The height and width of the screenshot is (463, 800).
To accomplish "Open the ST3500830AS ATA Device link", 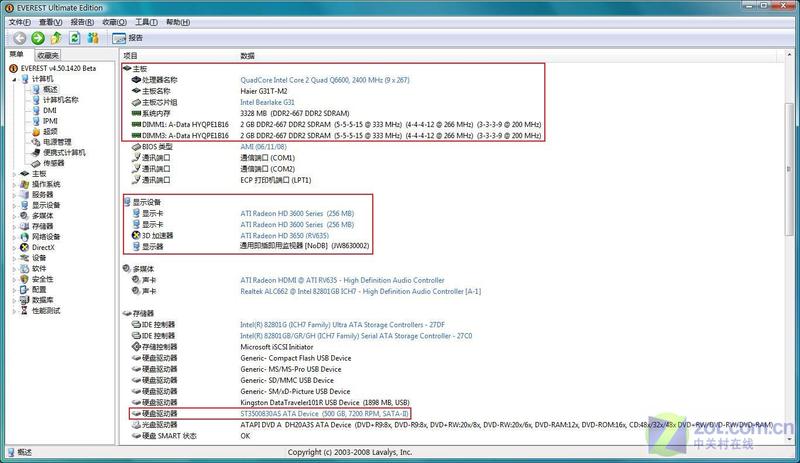I will (324, 413).
